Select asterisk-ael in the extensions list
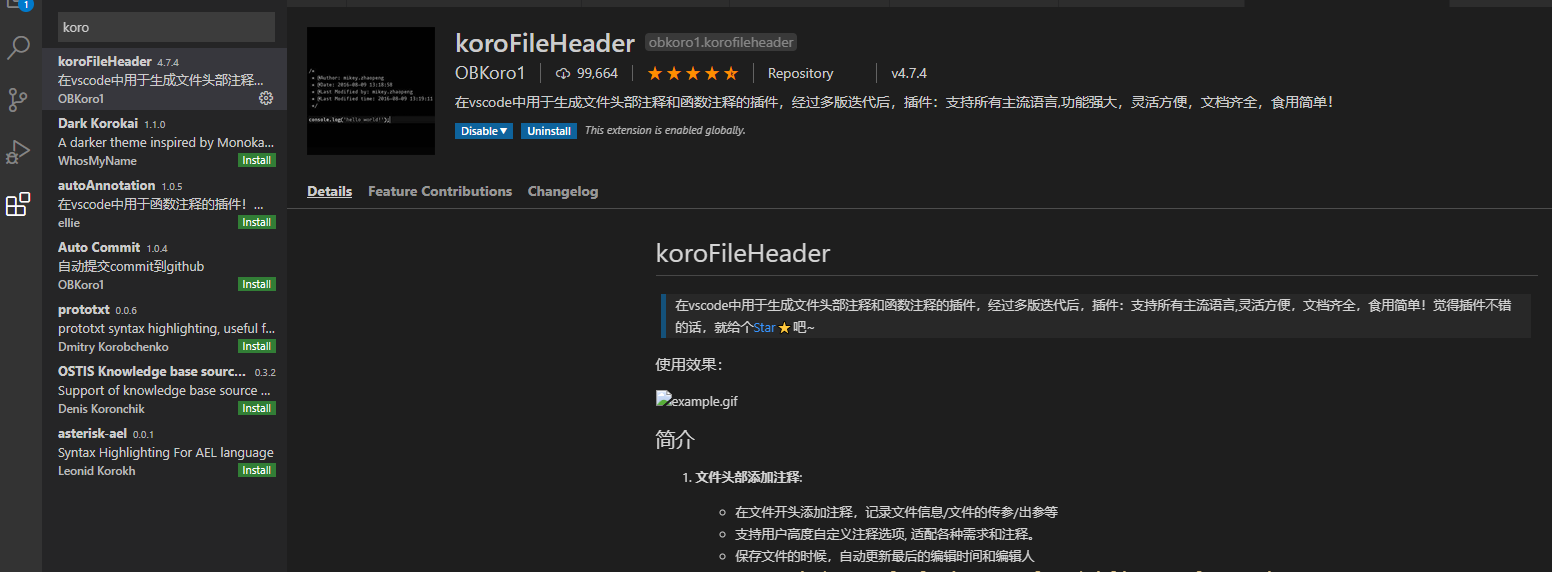This screenshot has width=1552, height=572. [164, 451]
